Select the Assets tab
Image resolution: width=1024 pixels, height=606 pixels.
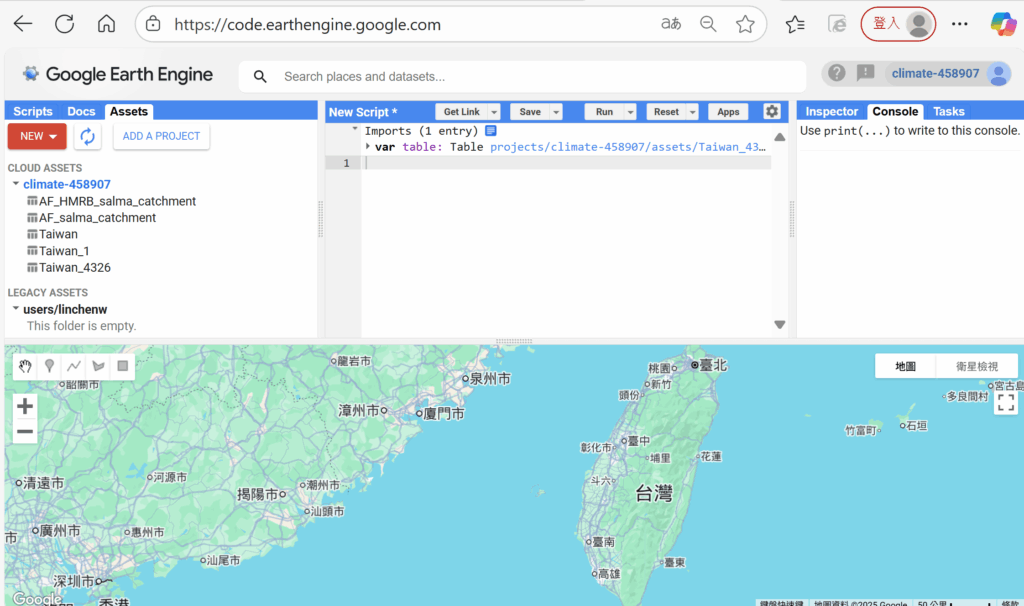(129, 112)
